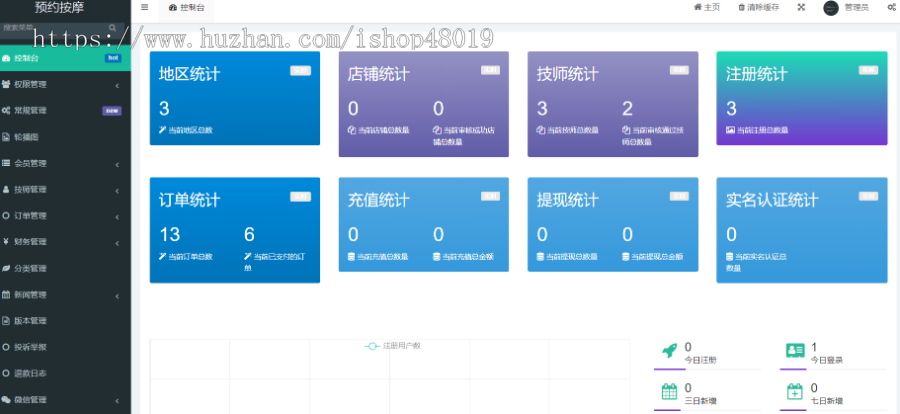Click the 技师管理 person icon
The width and height of the screenshot is (900, 414).
click(6, 189)
